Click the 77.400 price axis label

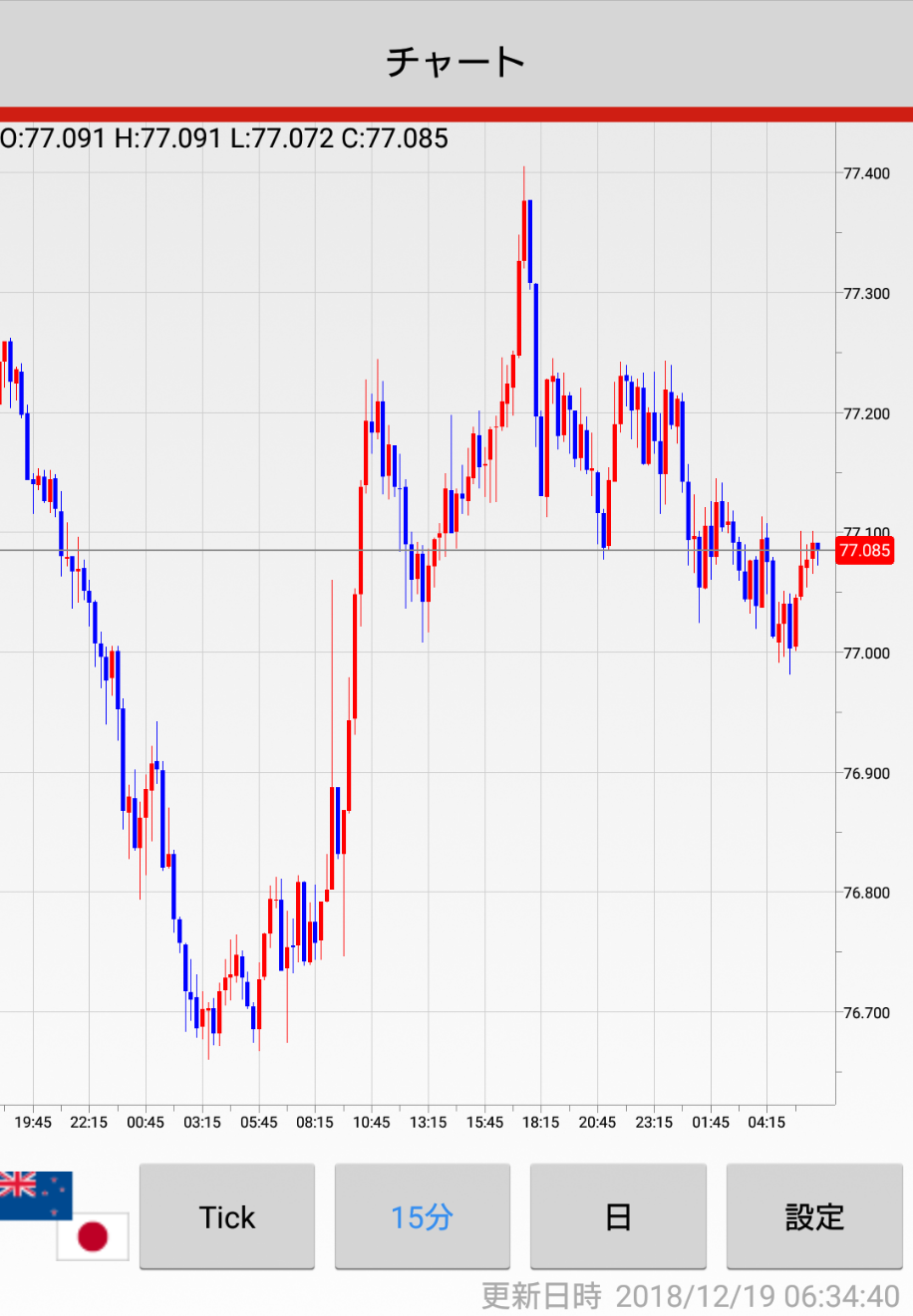tap(866, 173)
